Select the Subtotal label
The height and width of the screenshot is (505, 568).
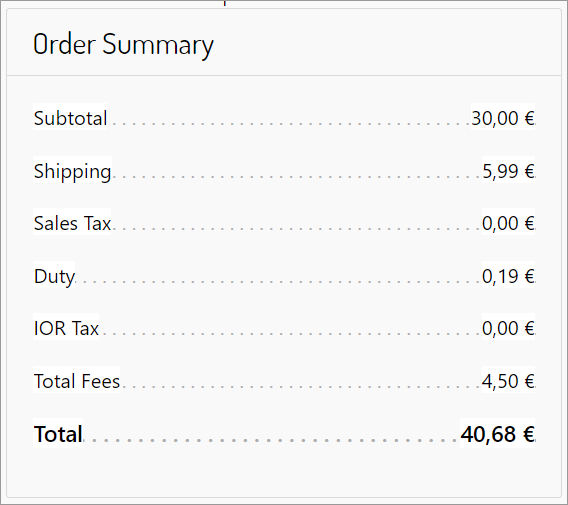pyautogui.click(x=70, y=118)
